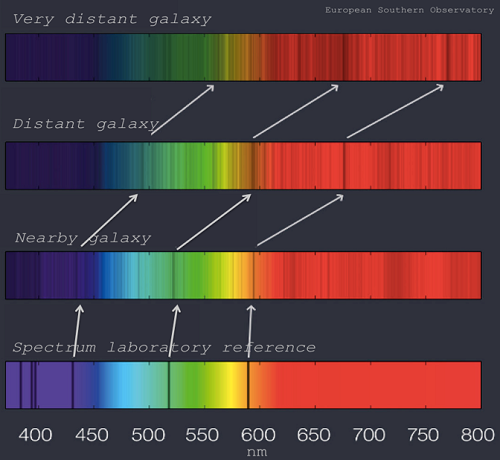Select the 'Very distant galaxy' label
Viewport: 500px width, 460px height.
[x=112, y=19]
